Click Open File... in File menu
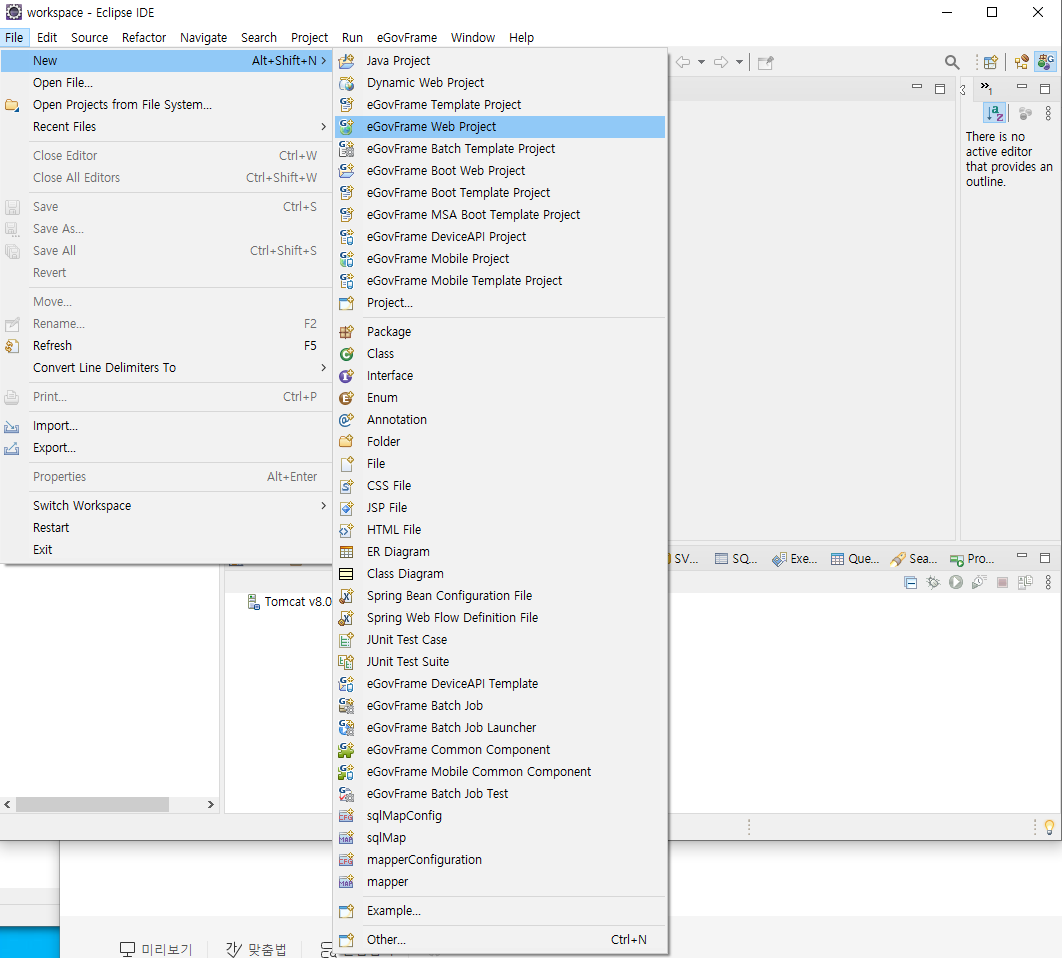The image size is (1062, 958). pyautogui.click(x=165, y=83)
